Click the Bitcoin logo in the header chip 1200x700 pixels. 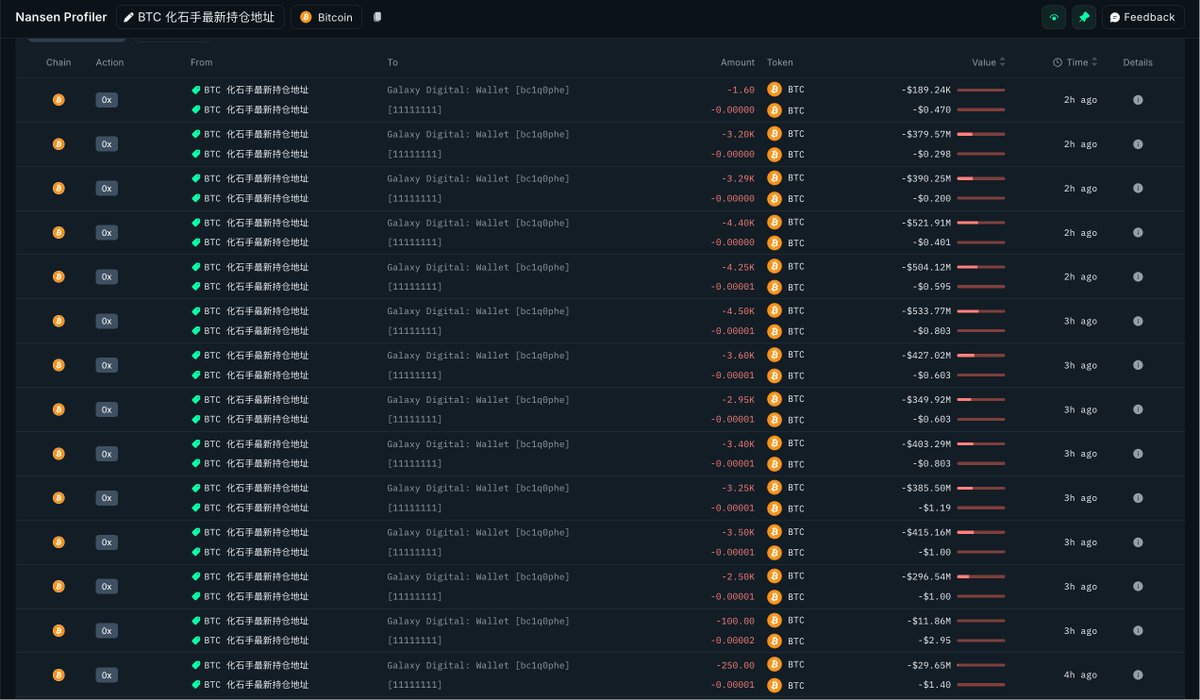(306, 17)
